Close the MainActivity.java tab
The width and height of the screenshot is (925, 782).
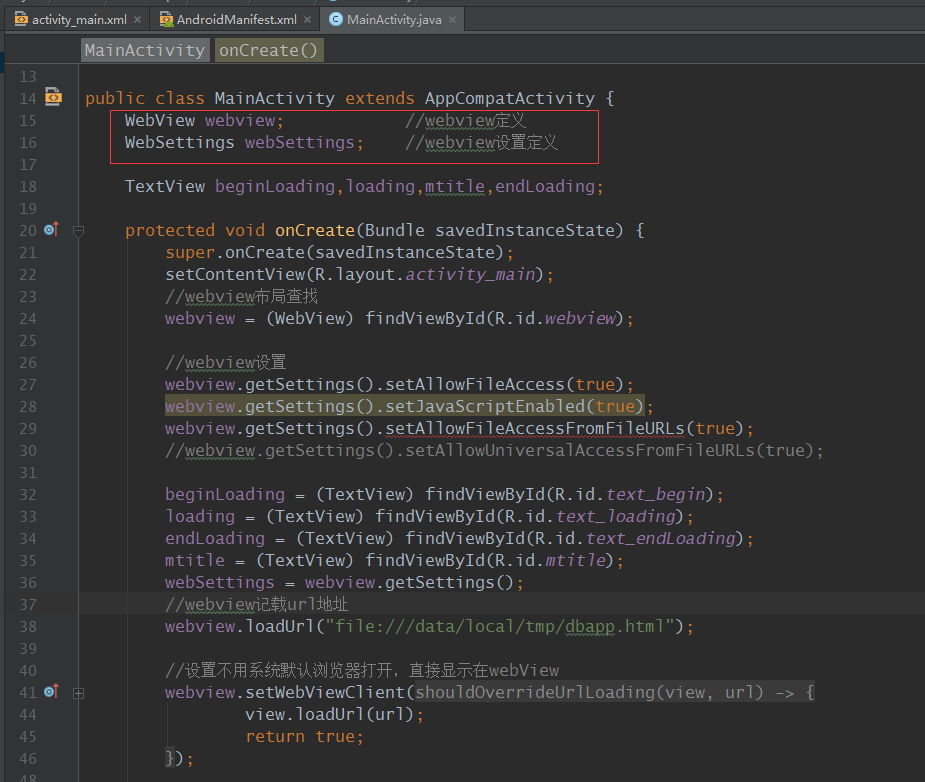point(452,17)
